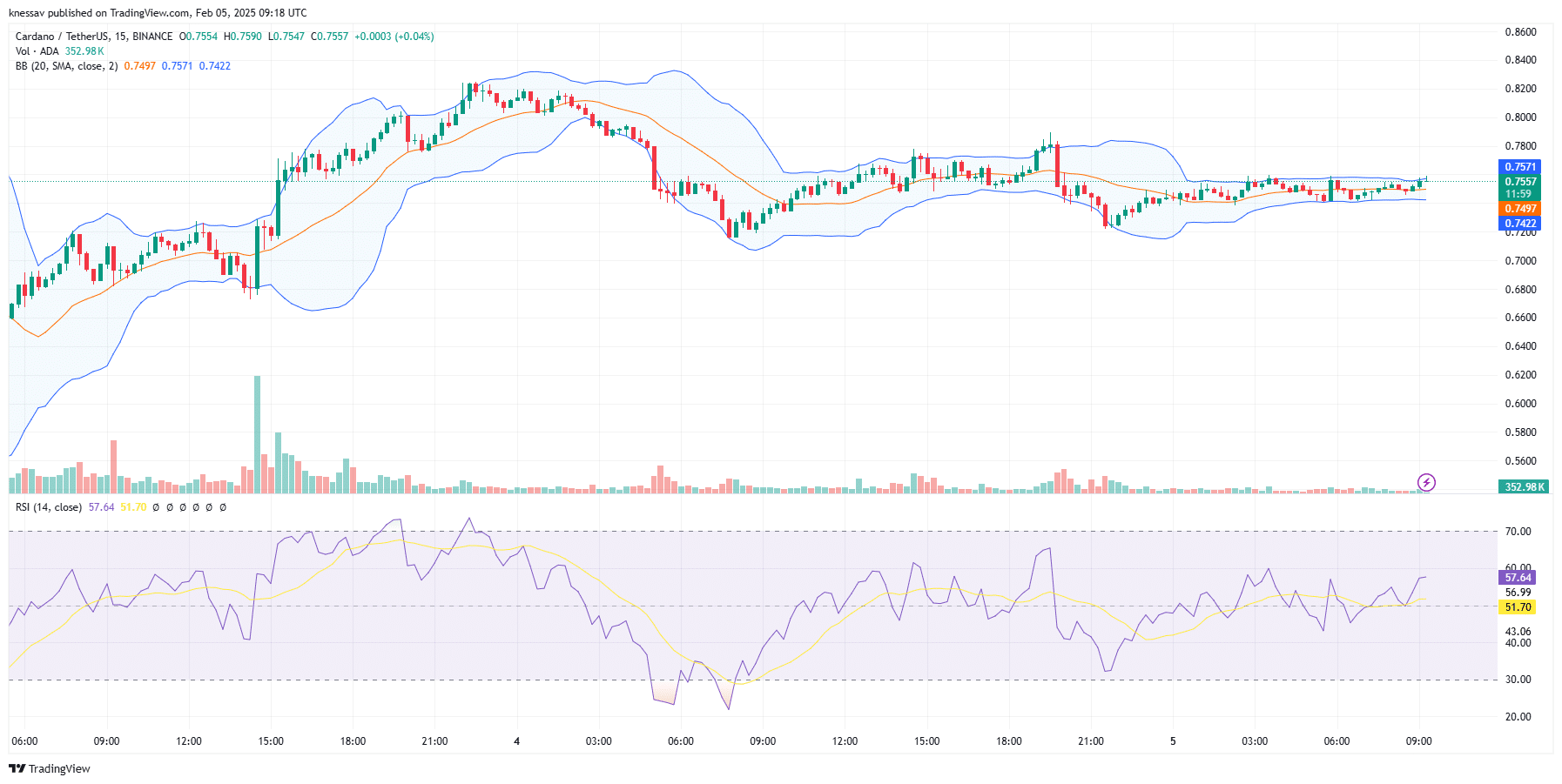Click the blue 0.7571 upper band price tag

click(x=1520, y=167)
